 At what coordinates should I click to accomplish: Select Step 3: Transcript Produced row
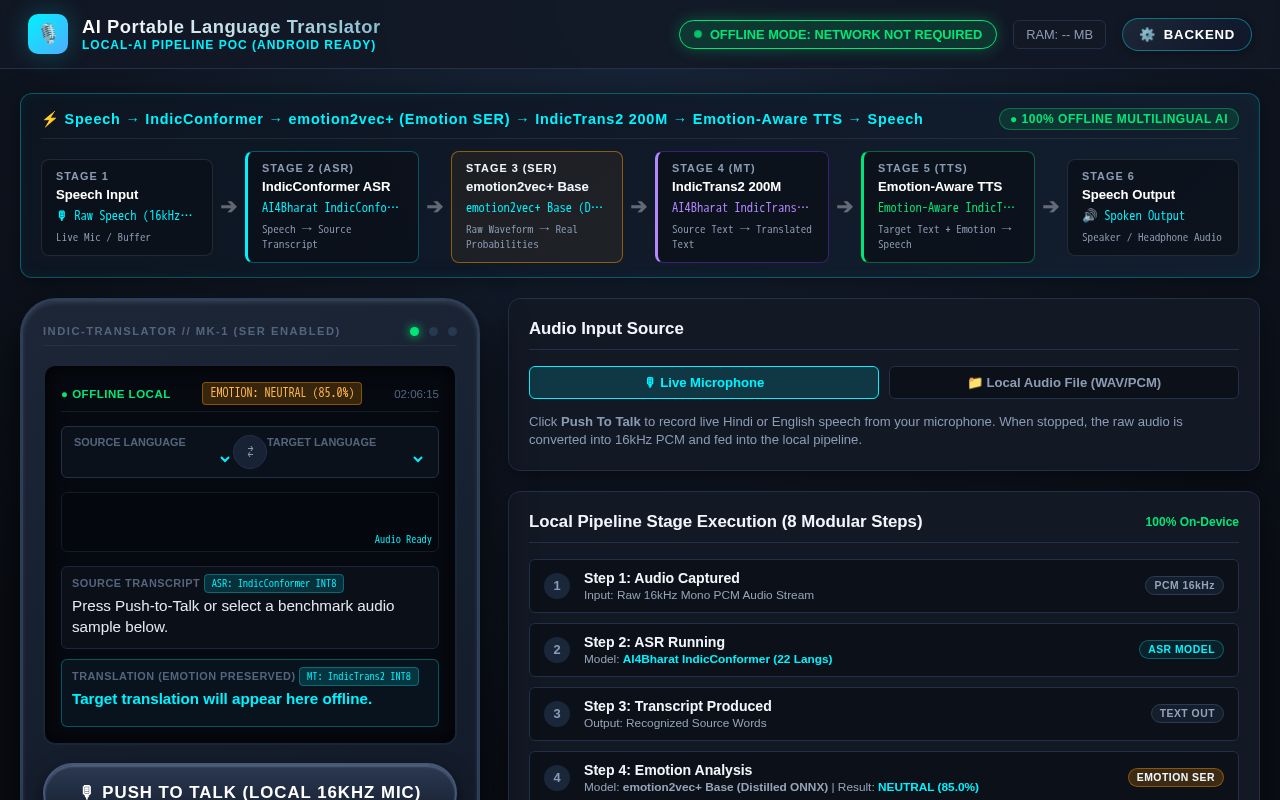884,714
